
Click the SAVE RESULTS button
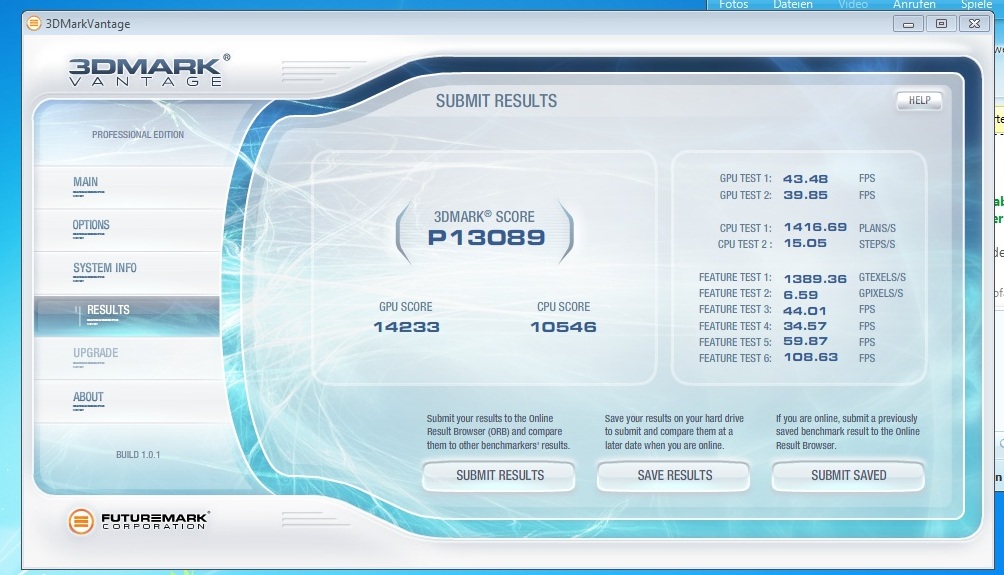(674, 476)
